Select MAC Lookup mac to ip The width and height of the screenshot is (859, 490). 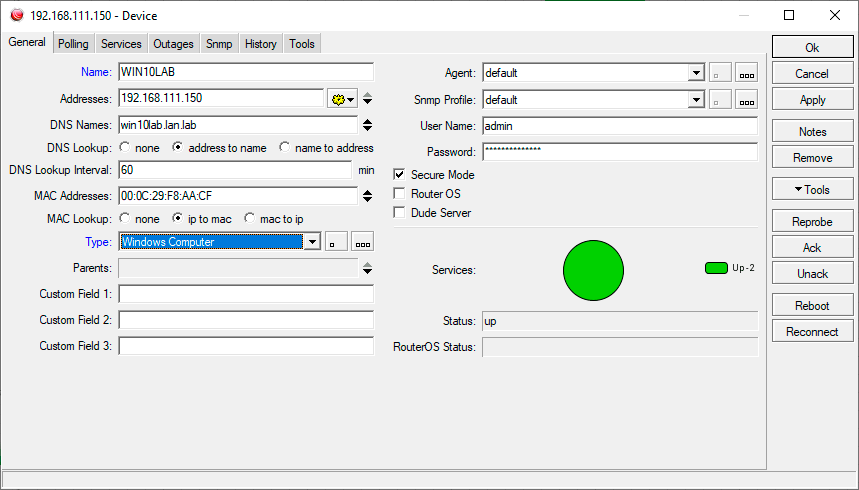249,218
